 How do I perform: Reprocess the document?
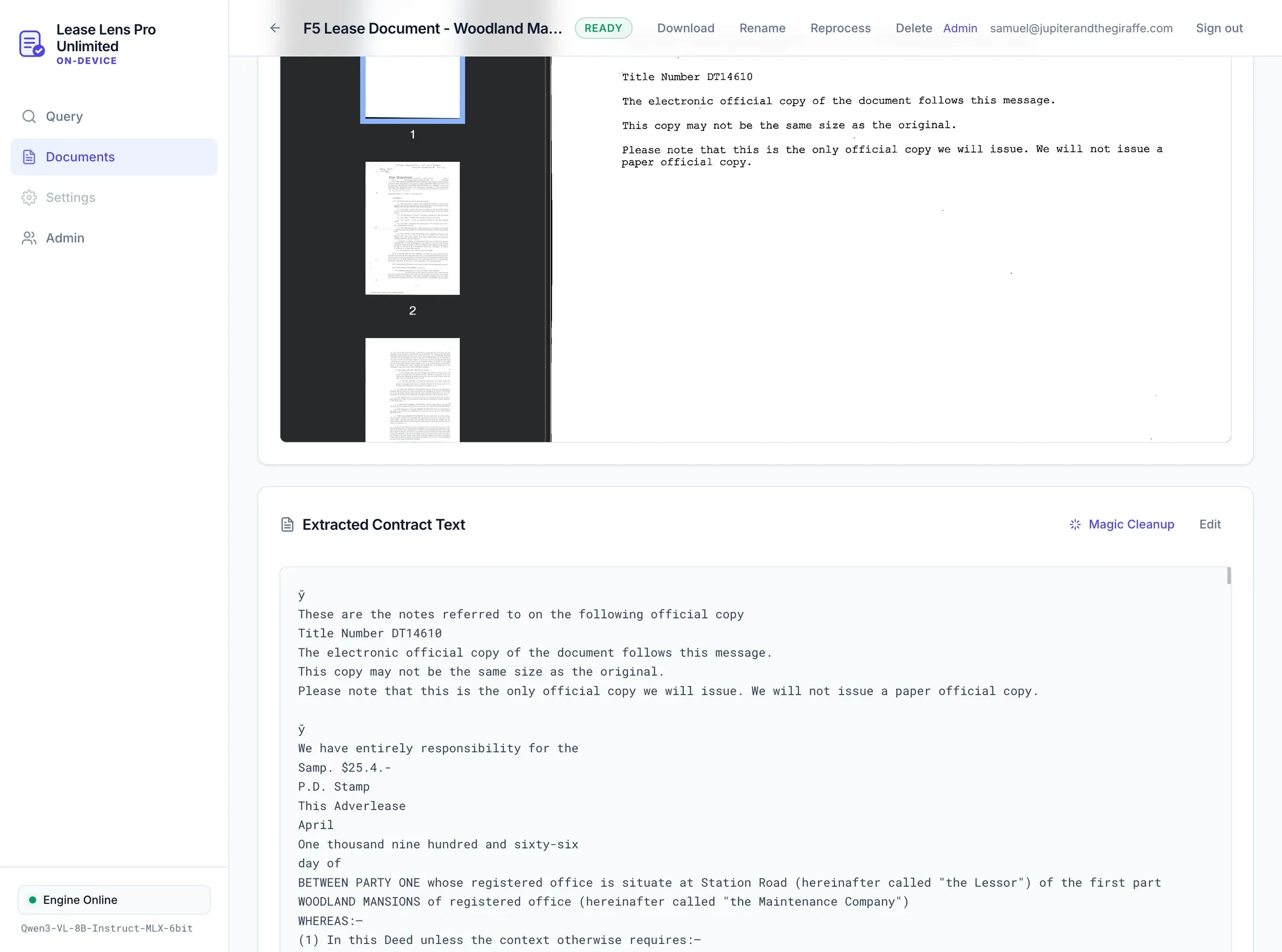[x=840, y=28]
